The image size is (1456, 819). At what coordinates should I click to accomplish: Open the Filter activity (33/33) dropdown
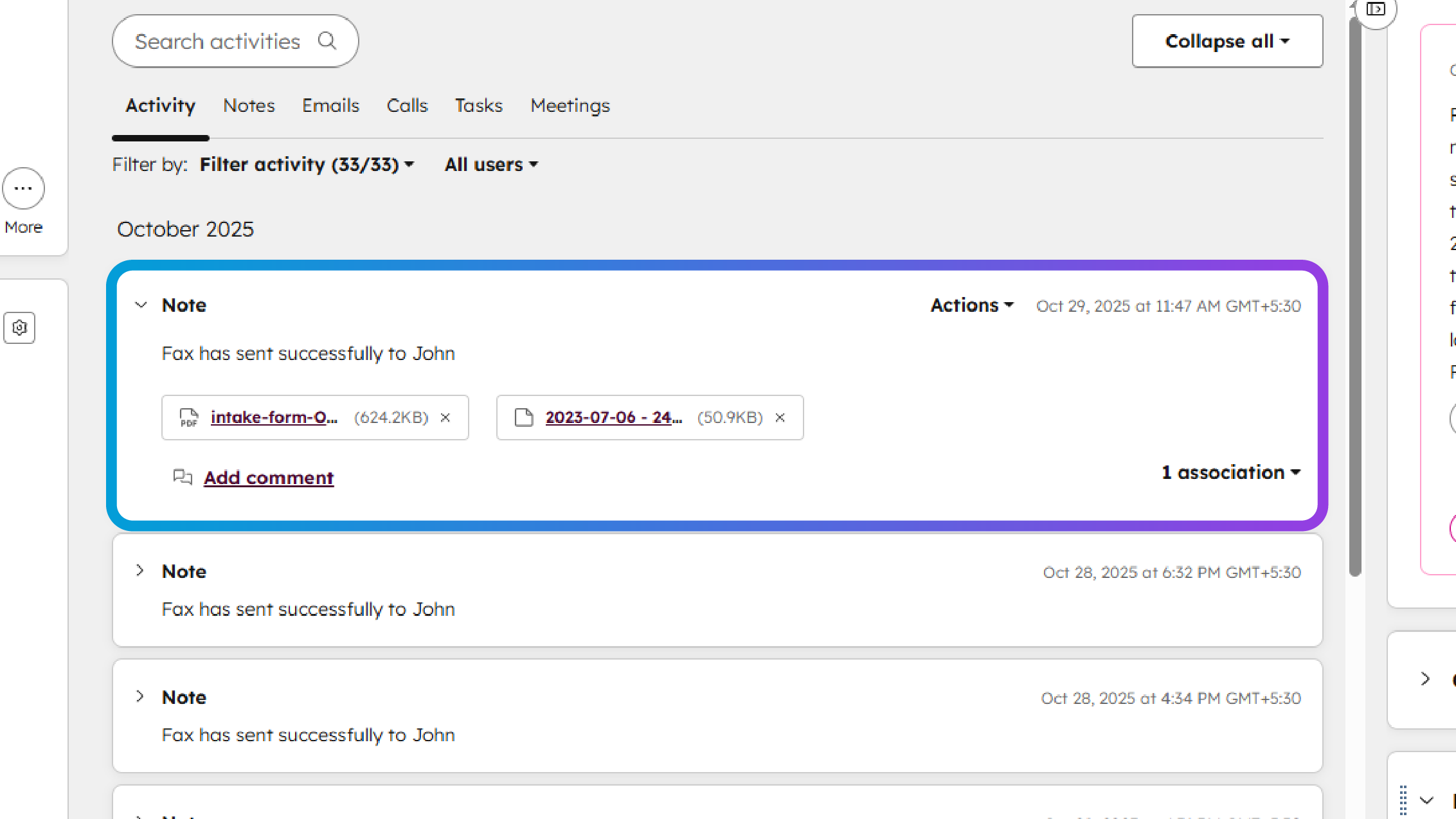pos(307,165)
